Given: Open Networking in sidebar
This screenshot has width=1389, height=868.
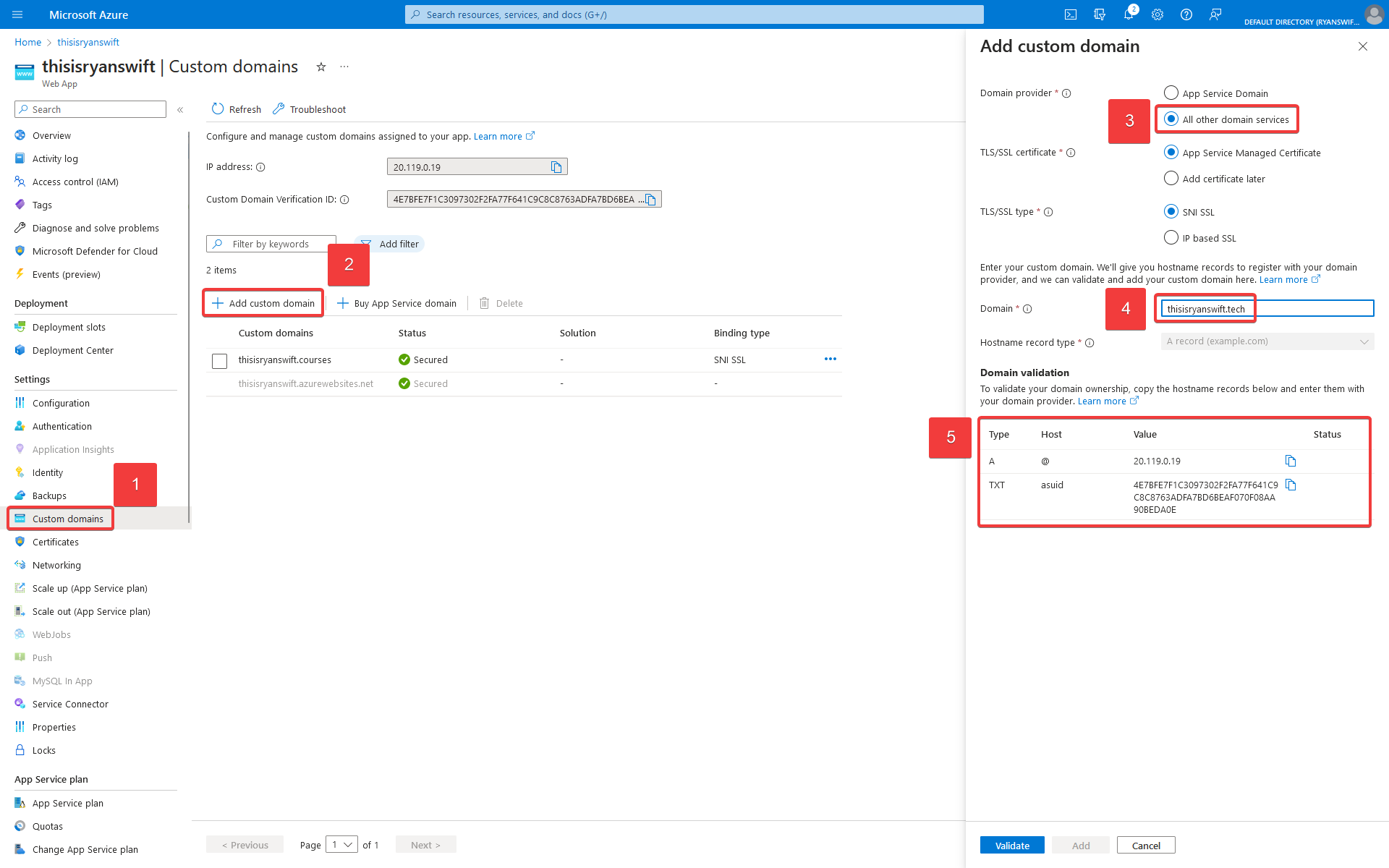Looking at the screenshot, I should [56, 565].
